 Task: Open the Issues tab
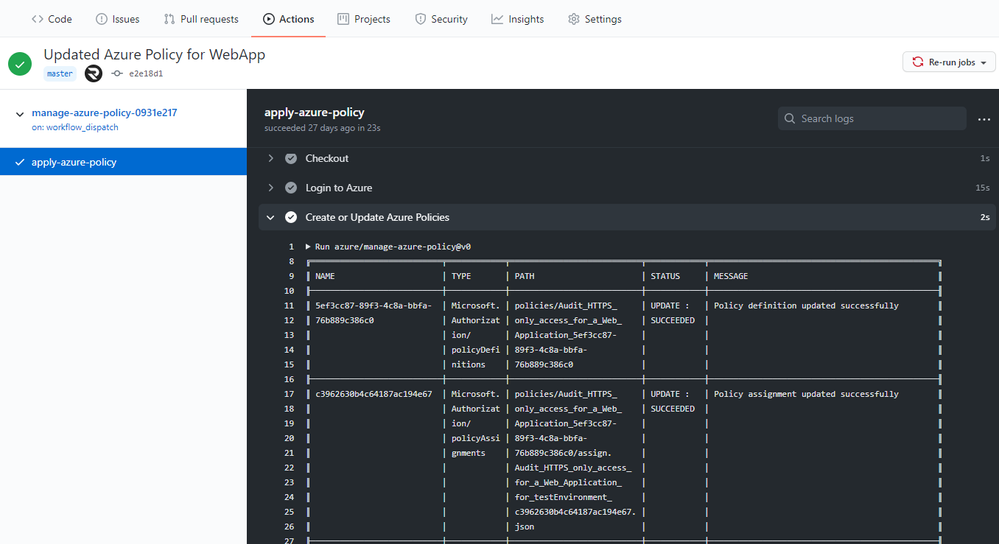pos(117,19)
